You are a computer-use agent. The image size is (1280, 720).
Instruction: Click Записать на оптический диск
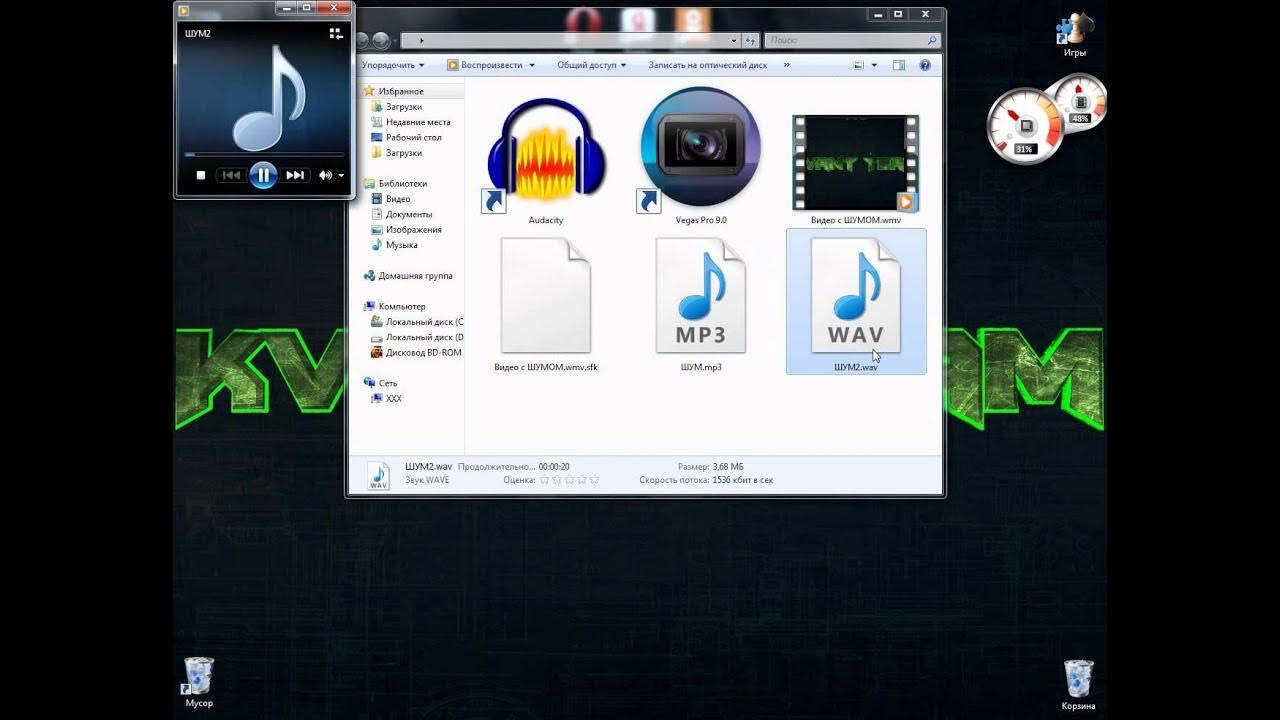708,65
